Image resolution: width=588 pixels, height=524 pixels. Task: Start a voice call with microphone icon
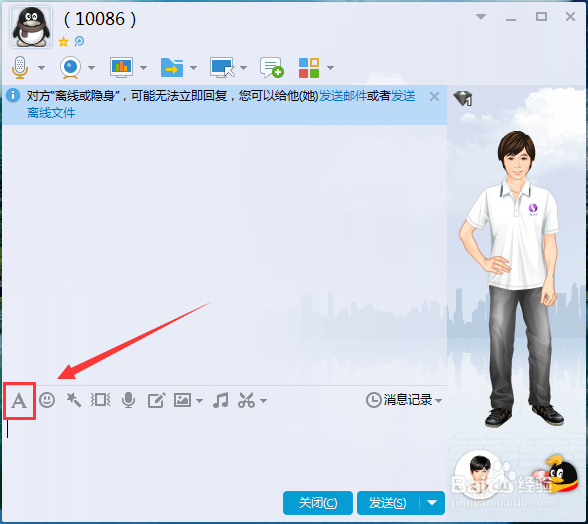20,68
